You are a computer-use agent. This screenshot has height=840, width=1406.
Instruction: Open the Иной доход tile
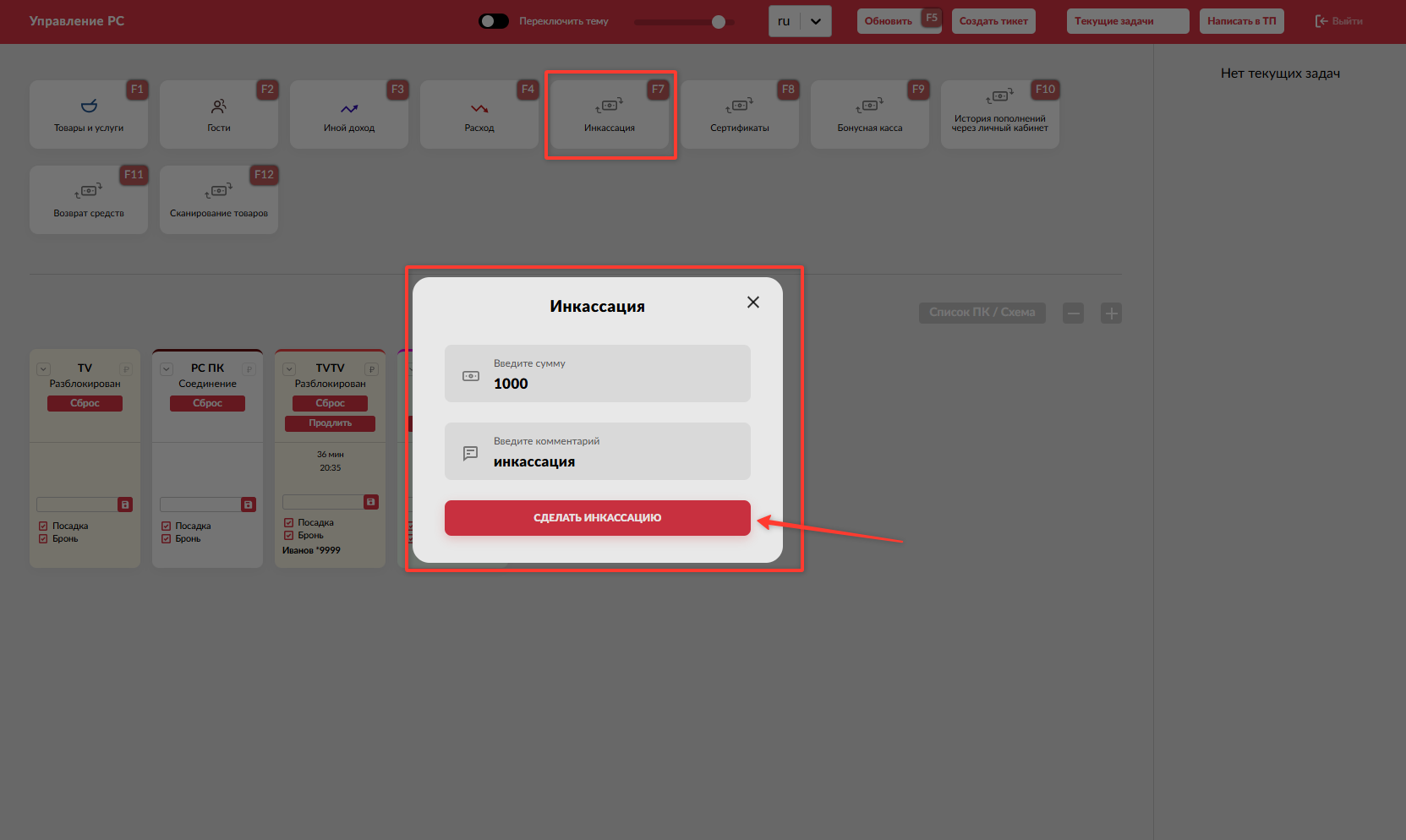[349, 115]
